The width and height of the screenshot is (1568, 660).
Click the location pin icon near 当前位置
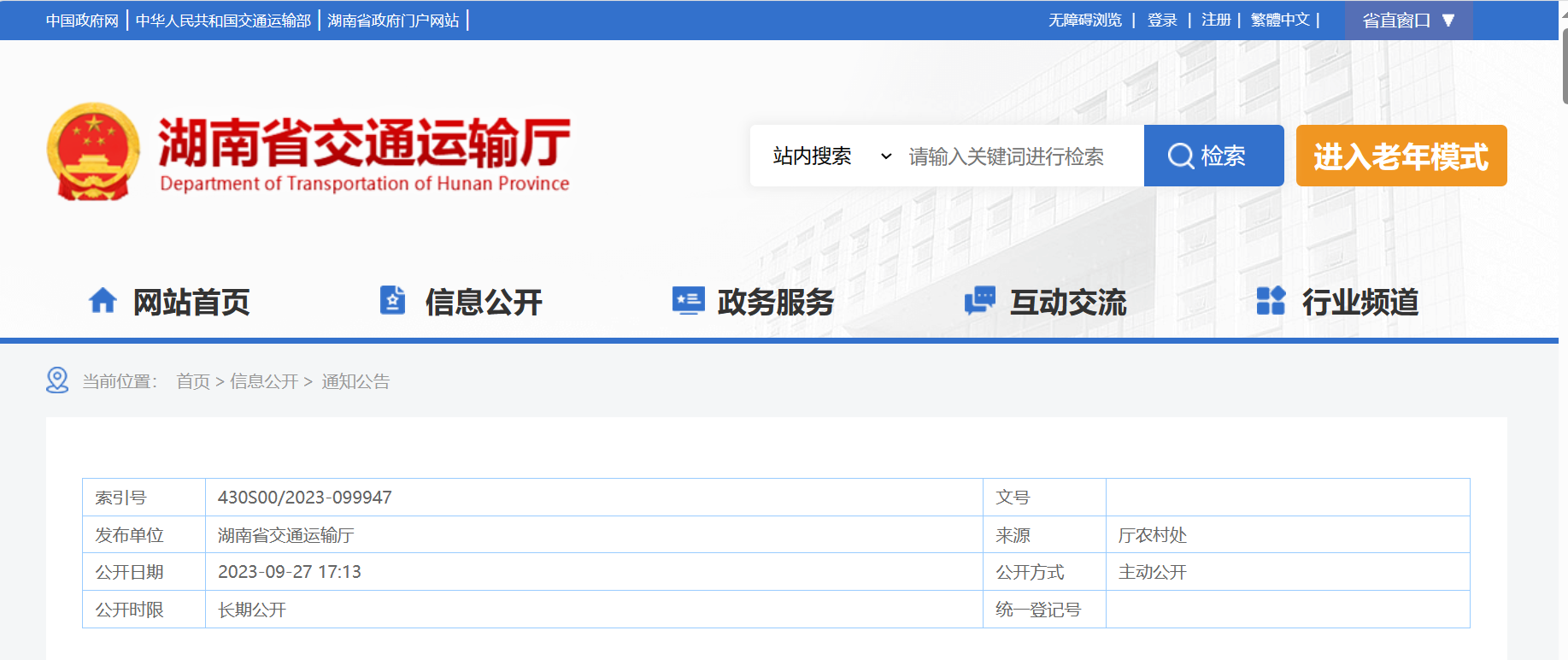point(57,380)
